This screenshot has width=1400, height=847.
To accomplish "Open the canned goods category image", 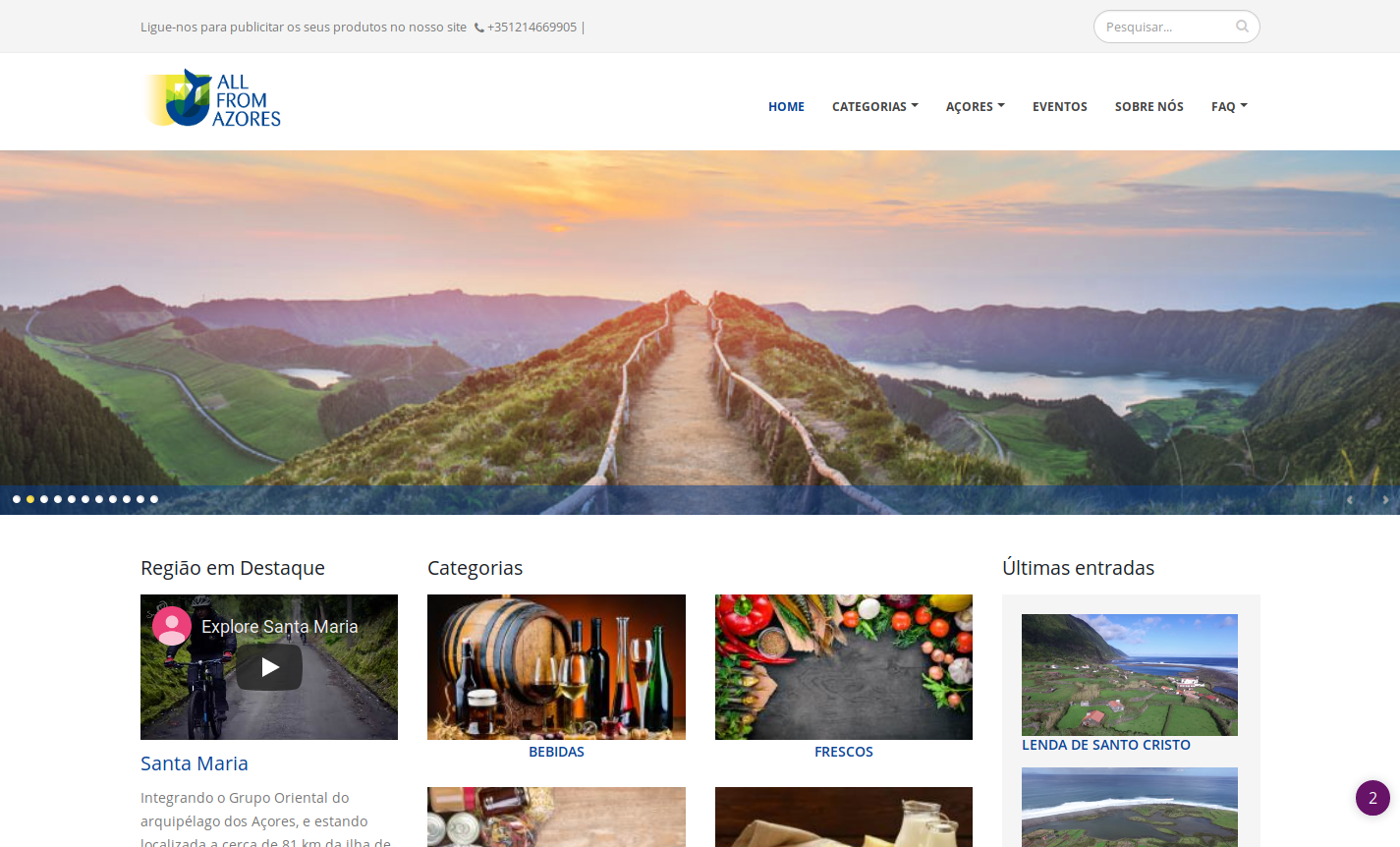I will pos(556,817).
